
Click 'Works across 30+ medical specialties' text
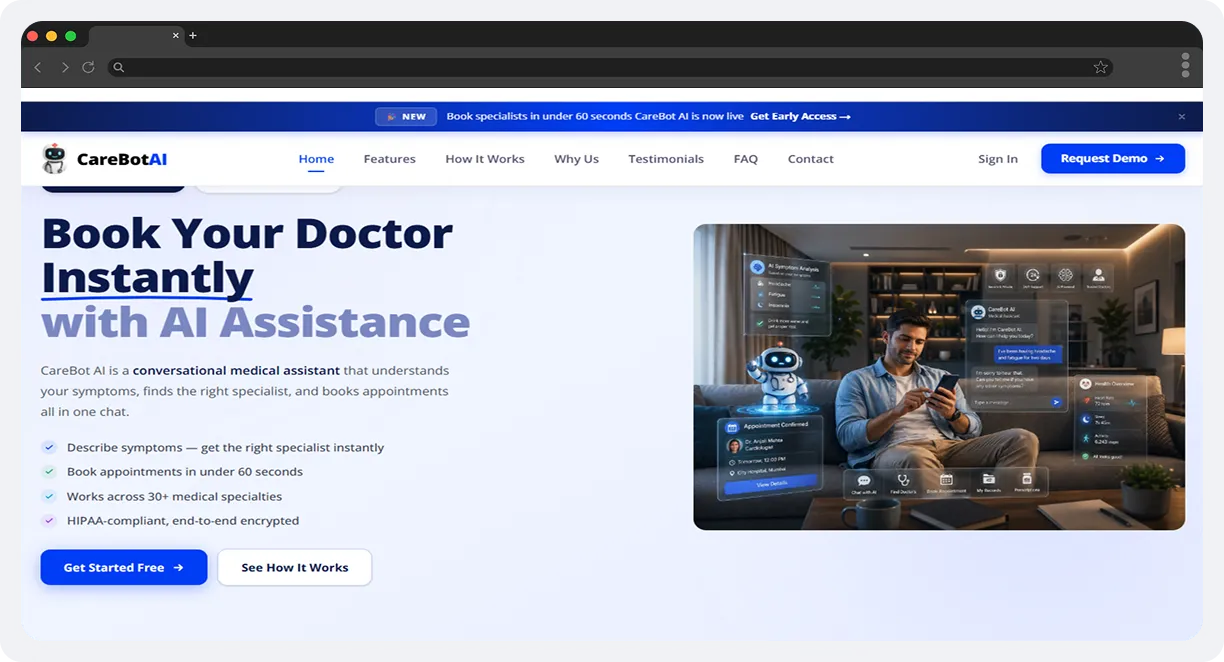[x=174, y=496]
